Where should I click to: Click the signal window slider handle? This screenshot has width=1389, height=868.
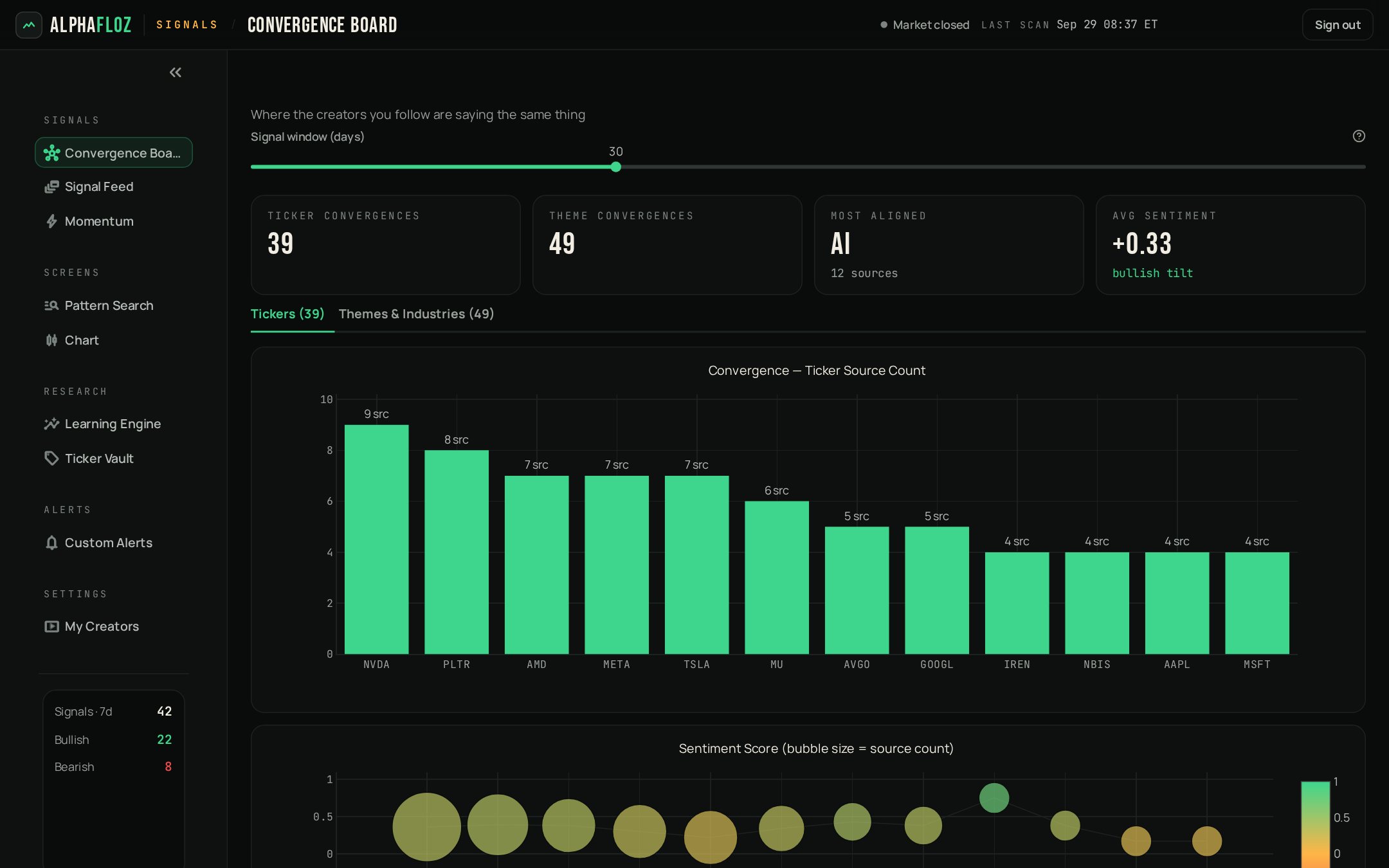(x=616, y=167)
